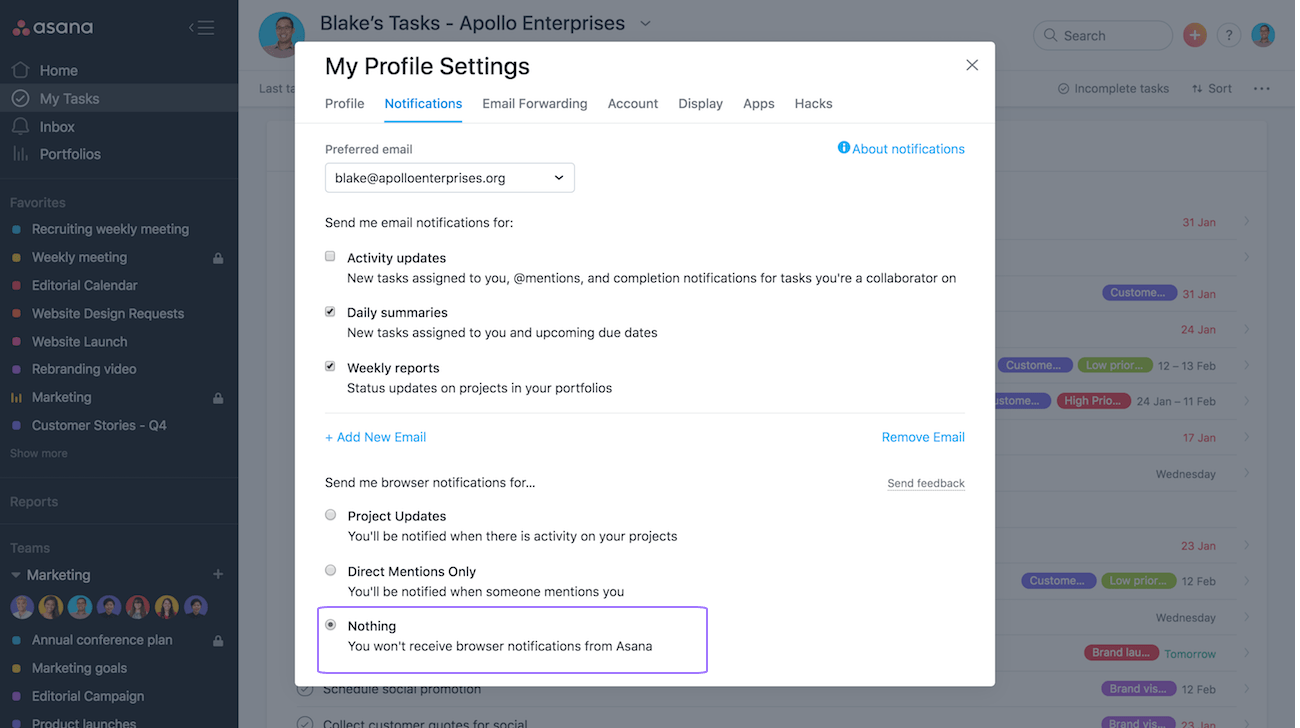Open the Apps tab

[759, 103]
